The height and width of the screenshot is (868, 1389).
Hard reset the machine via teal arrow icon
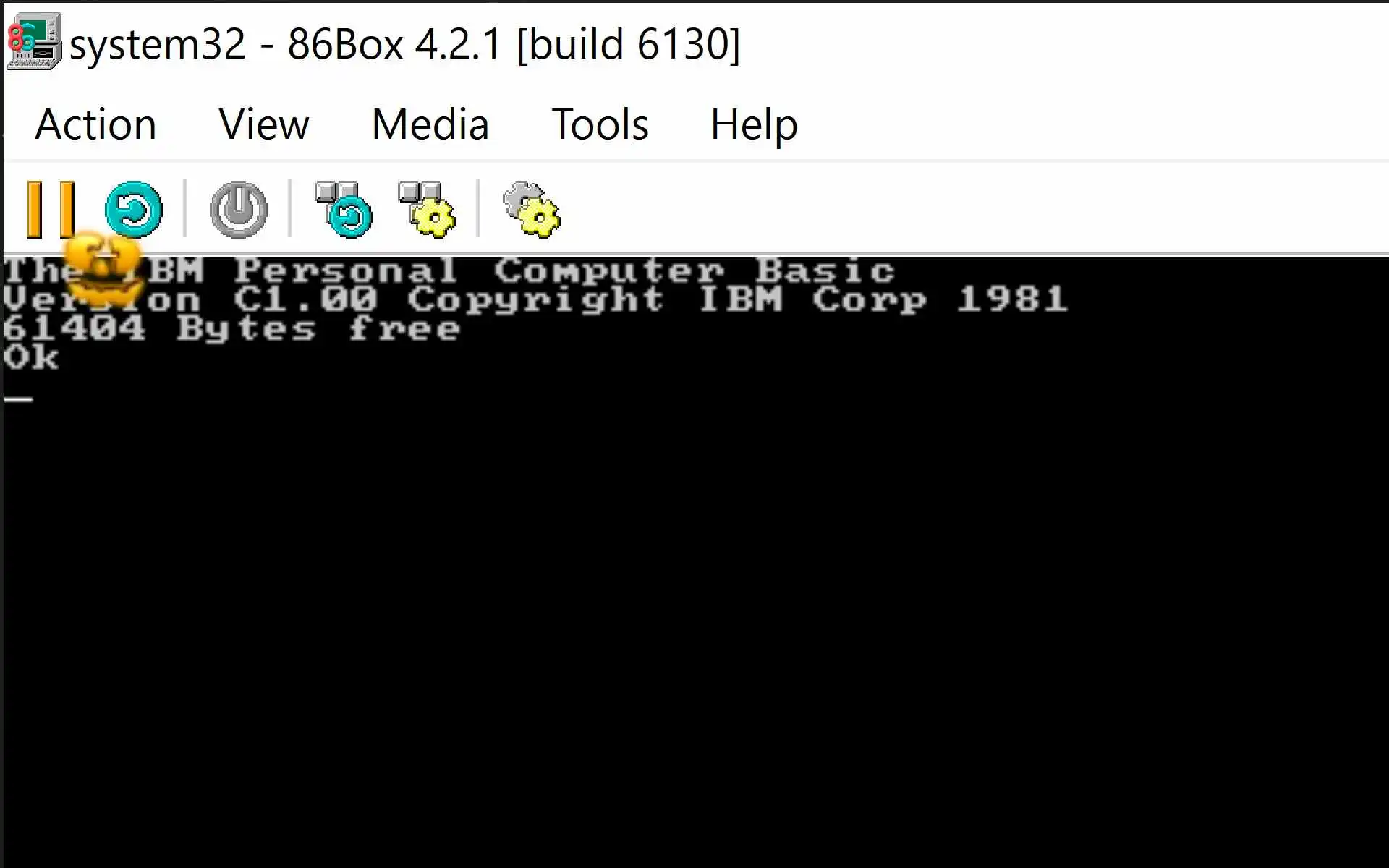coord(134,209)
